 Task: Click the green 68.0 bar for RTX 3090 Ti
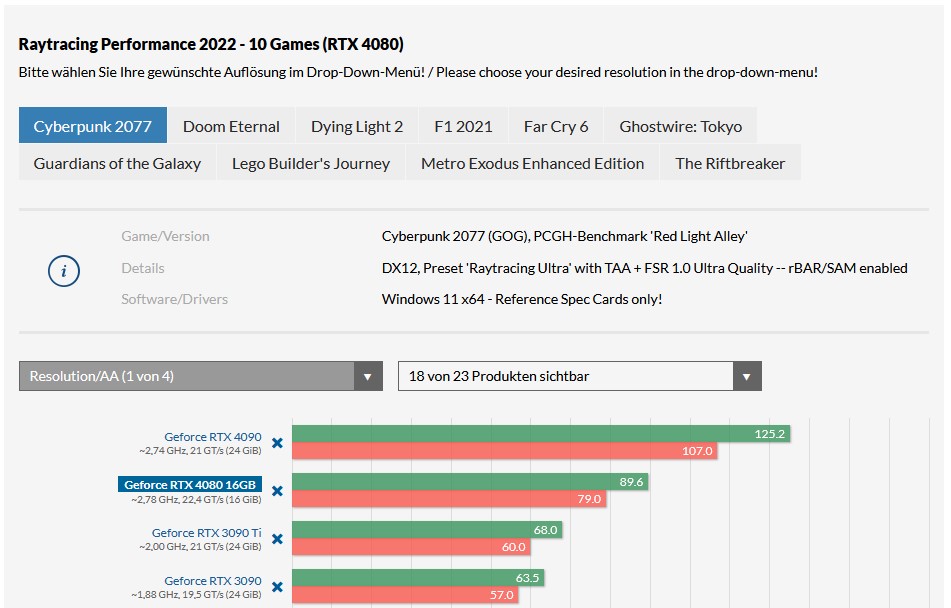(x=427, y=530)
